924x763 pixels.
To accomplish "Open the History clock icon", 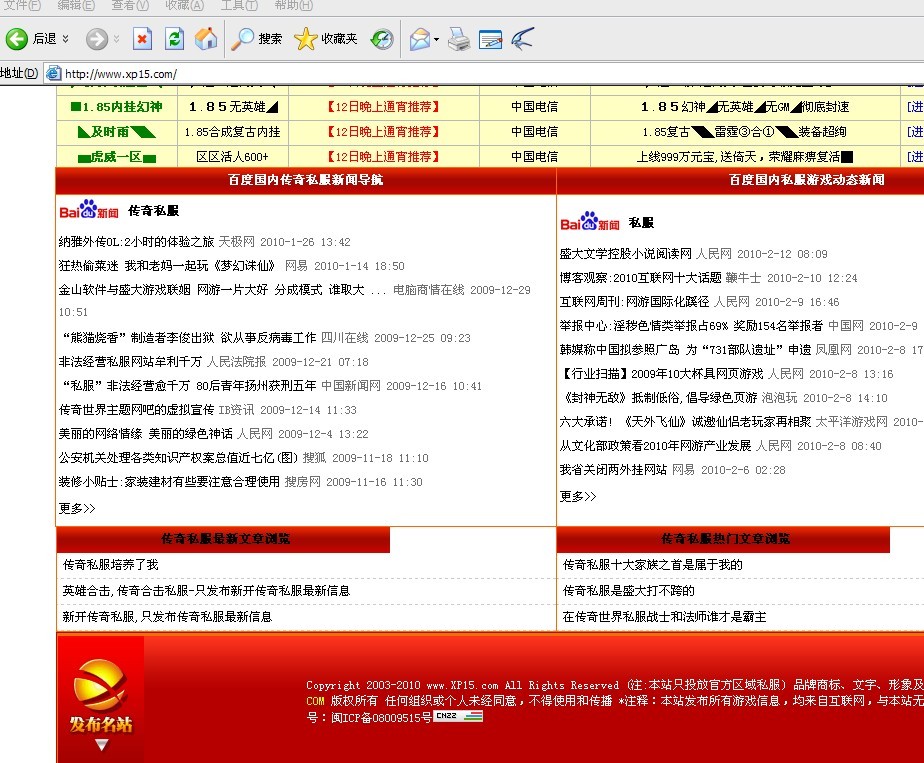I will tap(382, 39).
